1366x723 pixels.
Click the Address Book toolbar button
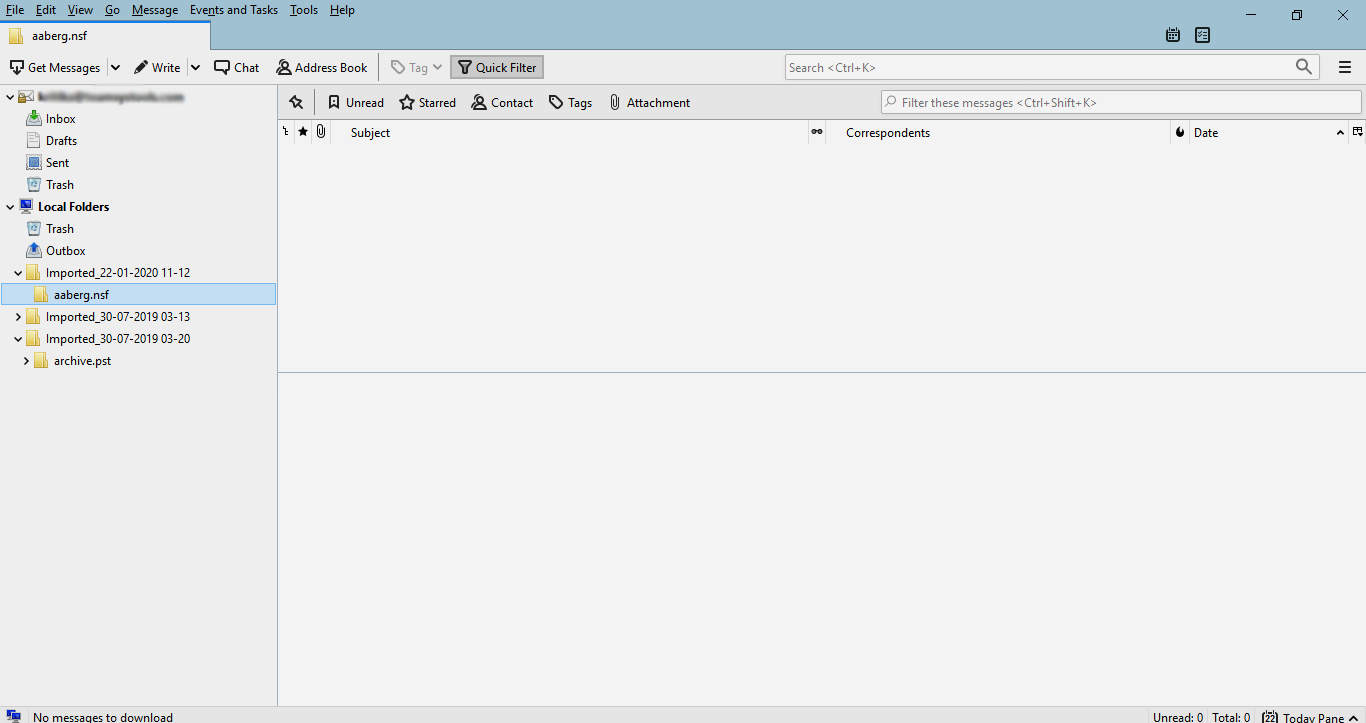(x=322, y=68)
